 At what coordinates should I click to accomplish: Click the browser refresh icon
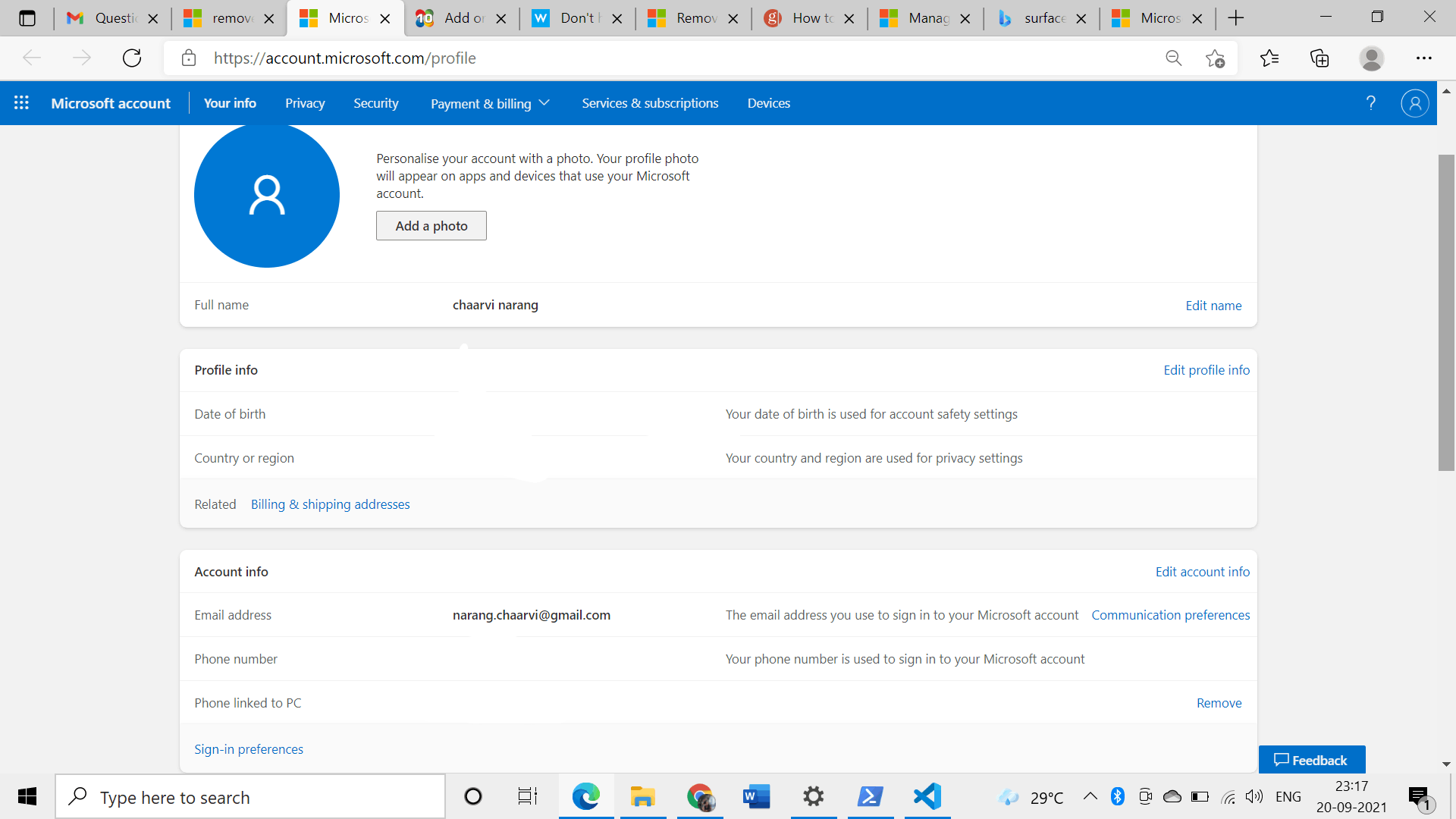pos(132,58)
